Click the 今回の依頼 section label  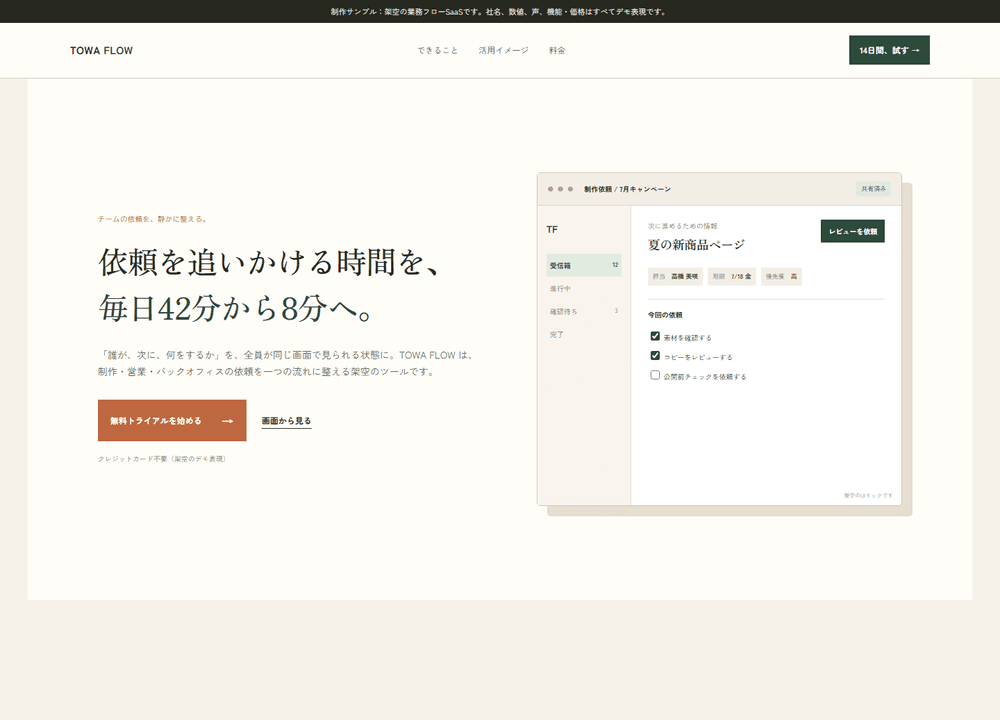665,315
